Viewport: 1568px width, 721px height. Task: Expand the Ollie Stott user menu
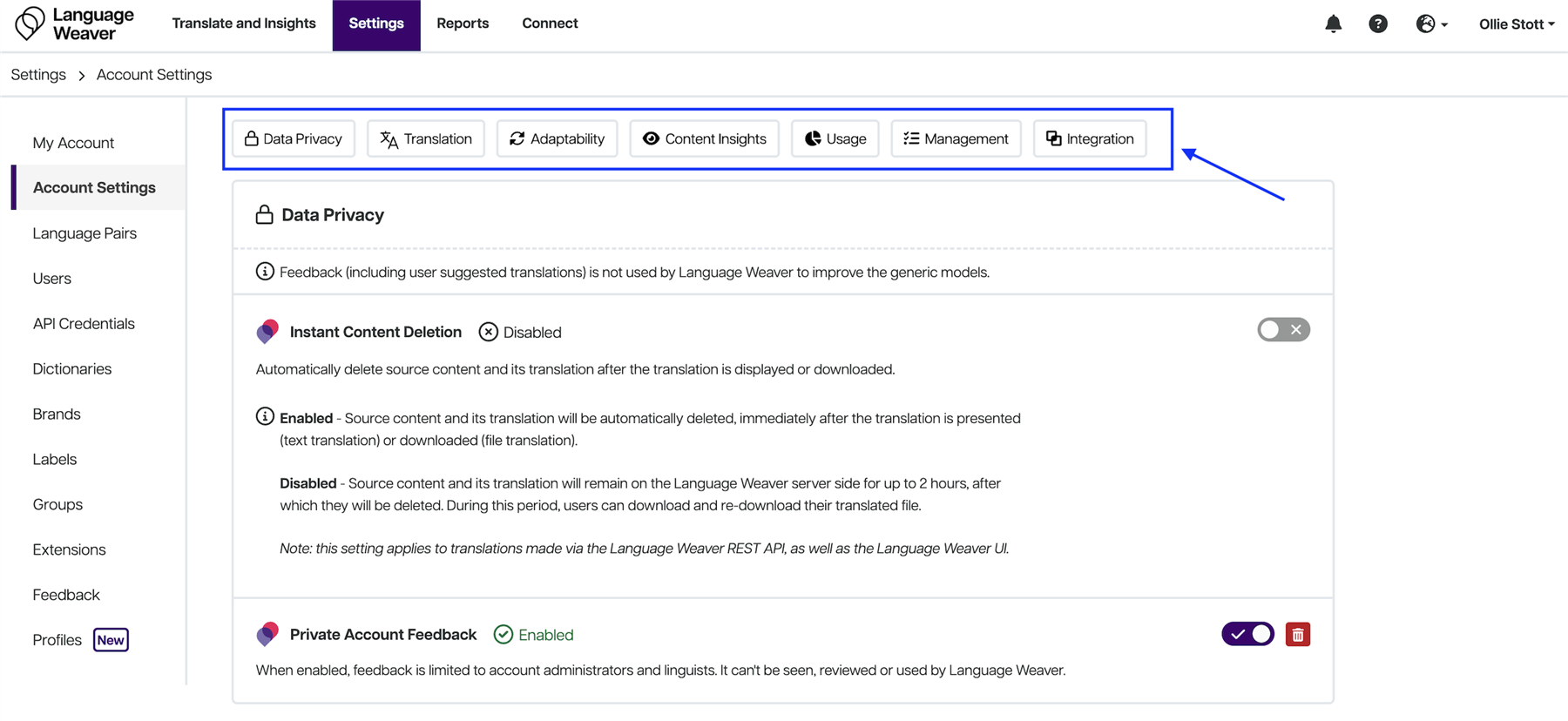click(1516, 24)
